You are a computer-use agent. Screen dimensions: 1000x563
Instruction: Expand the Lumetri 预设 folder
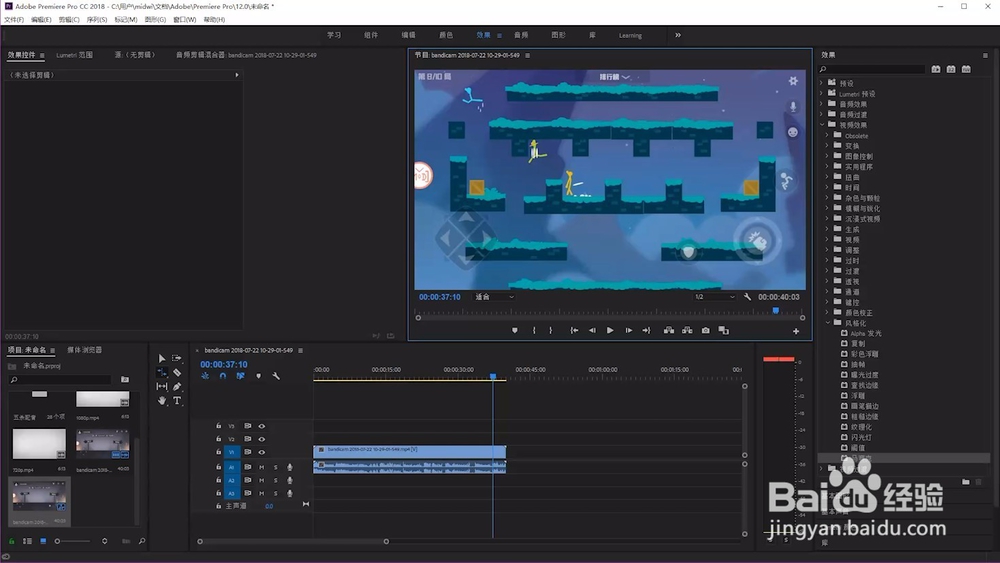tap(821, 94)
